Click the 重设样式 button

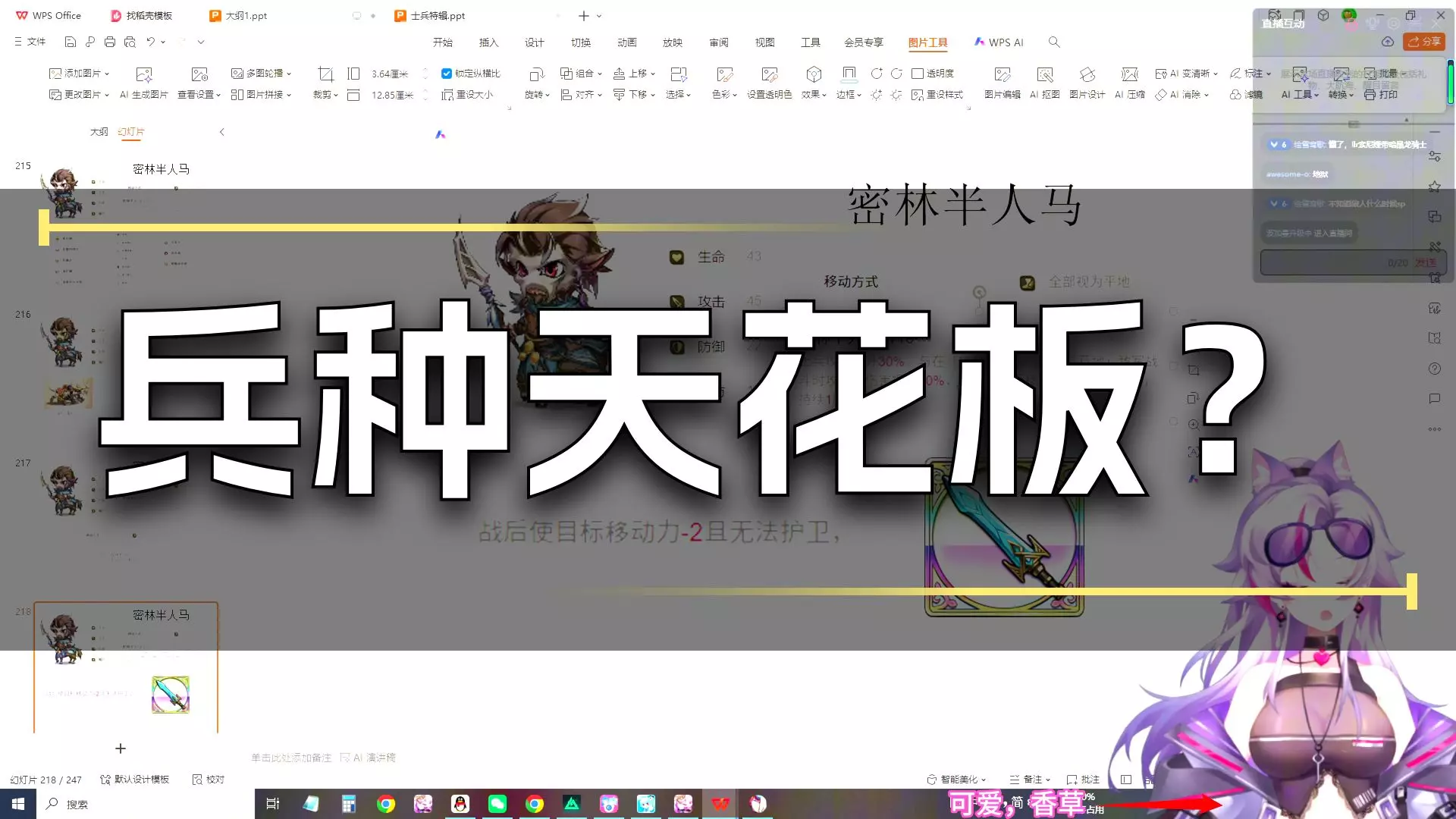coord(937,95)
